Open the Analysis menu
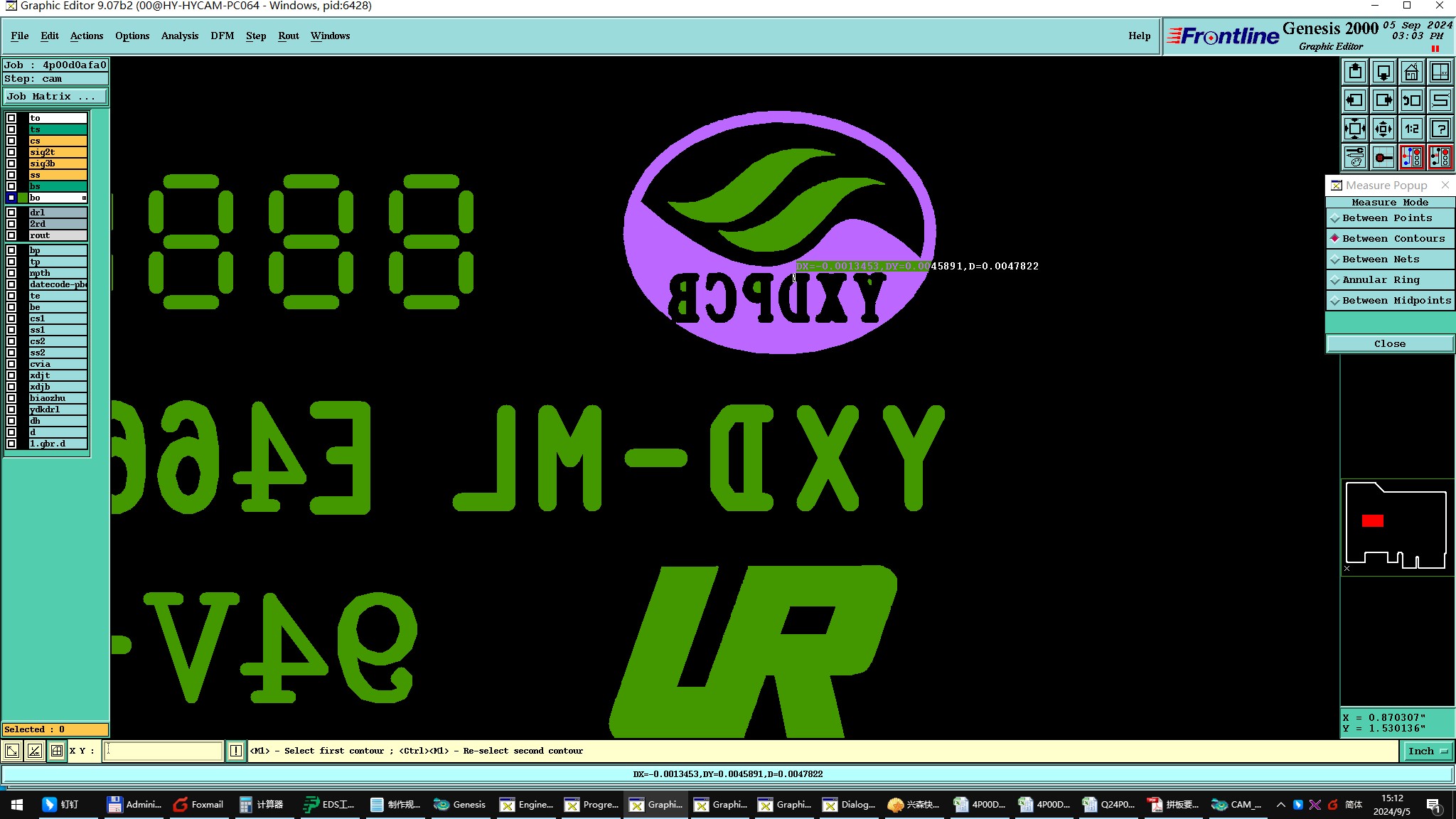Viewport: 1456px width, 819px height. 179,36
